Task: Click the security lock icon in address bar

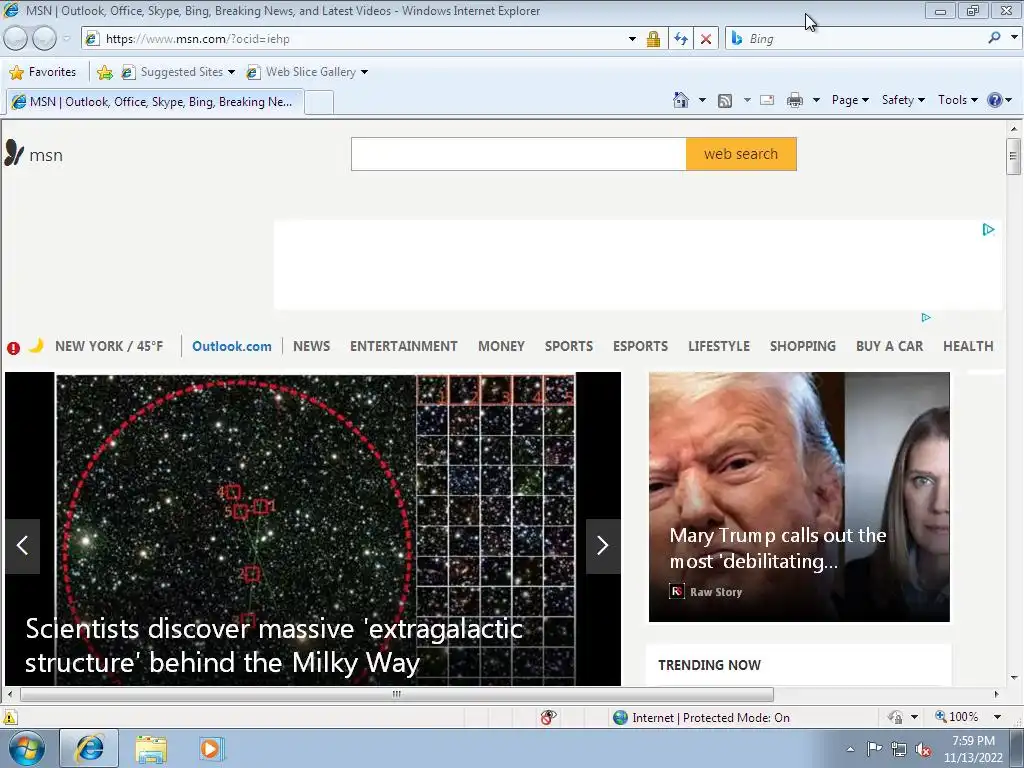Action: [653, 39]
